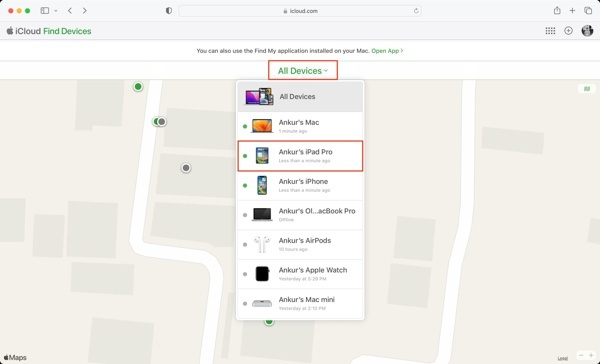
Task: Reload the page with the refresh icon
Action: click(x=416, y=11)
